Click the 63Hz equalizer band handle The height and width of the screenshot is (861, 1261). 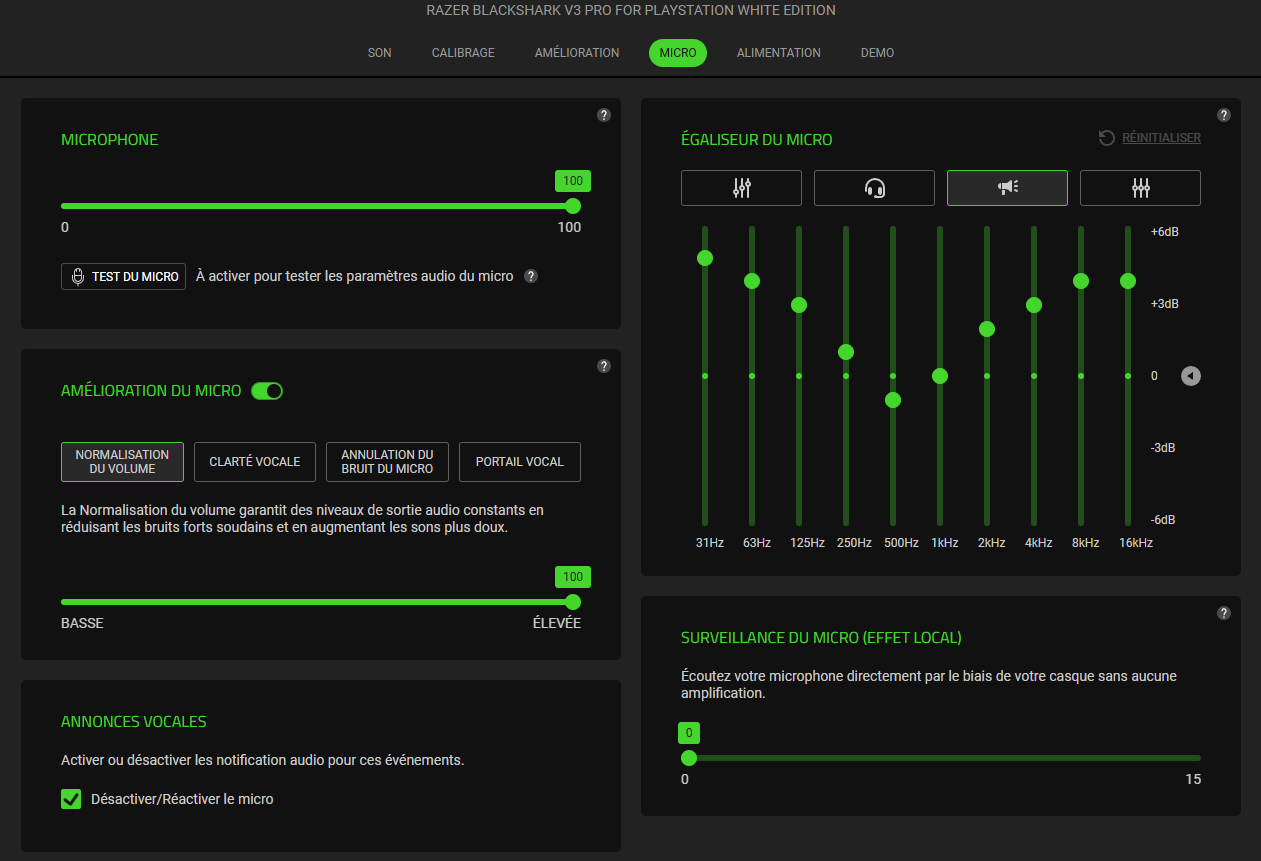coord(752,281)
